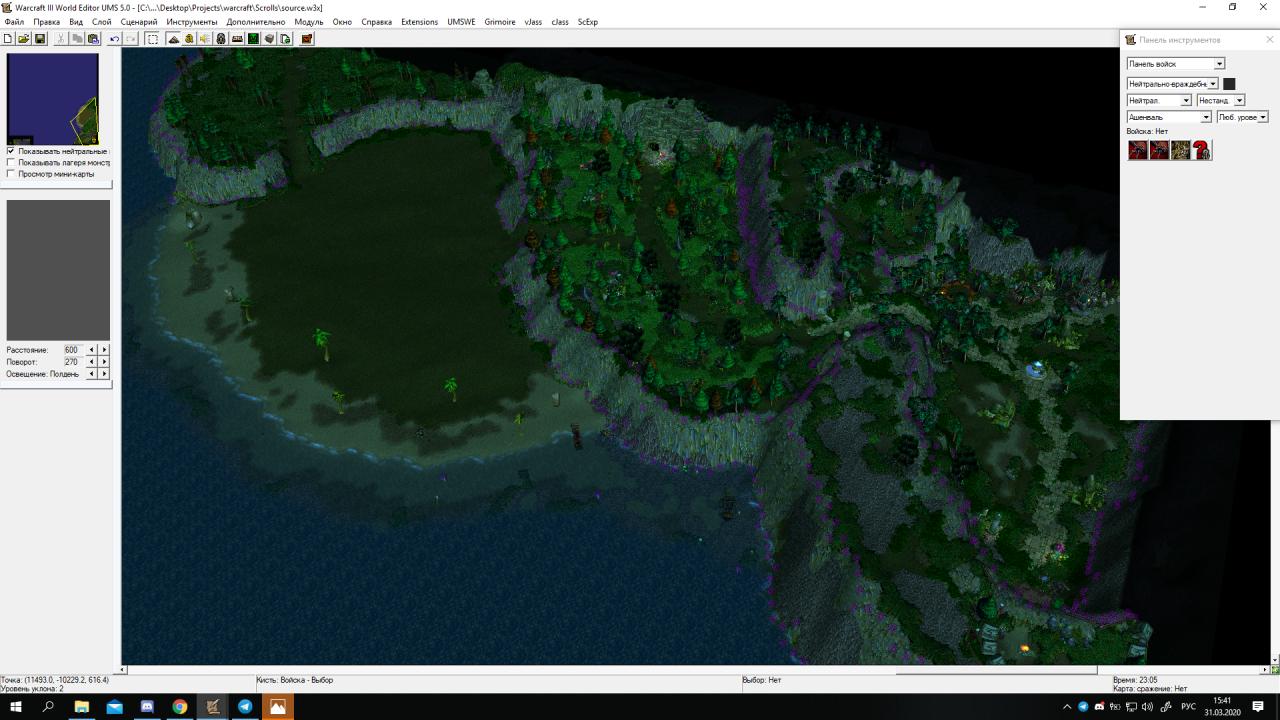The width and height of the screenshot is (1280, 720).
Task: Open Discord from the taskbar
Action: click(x=147, y=707)
